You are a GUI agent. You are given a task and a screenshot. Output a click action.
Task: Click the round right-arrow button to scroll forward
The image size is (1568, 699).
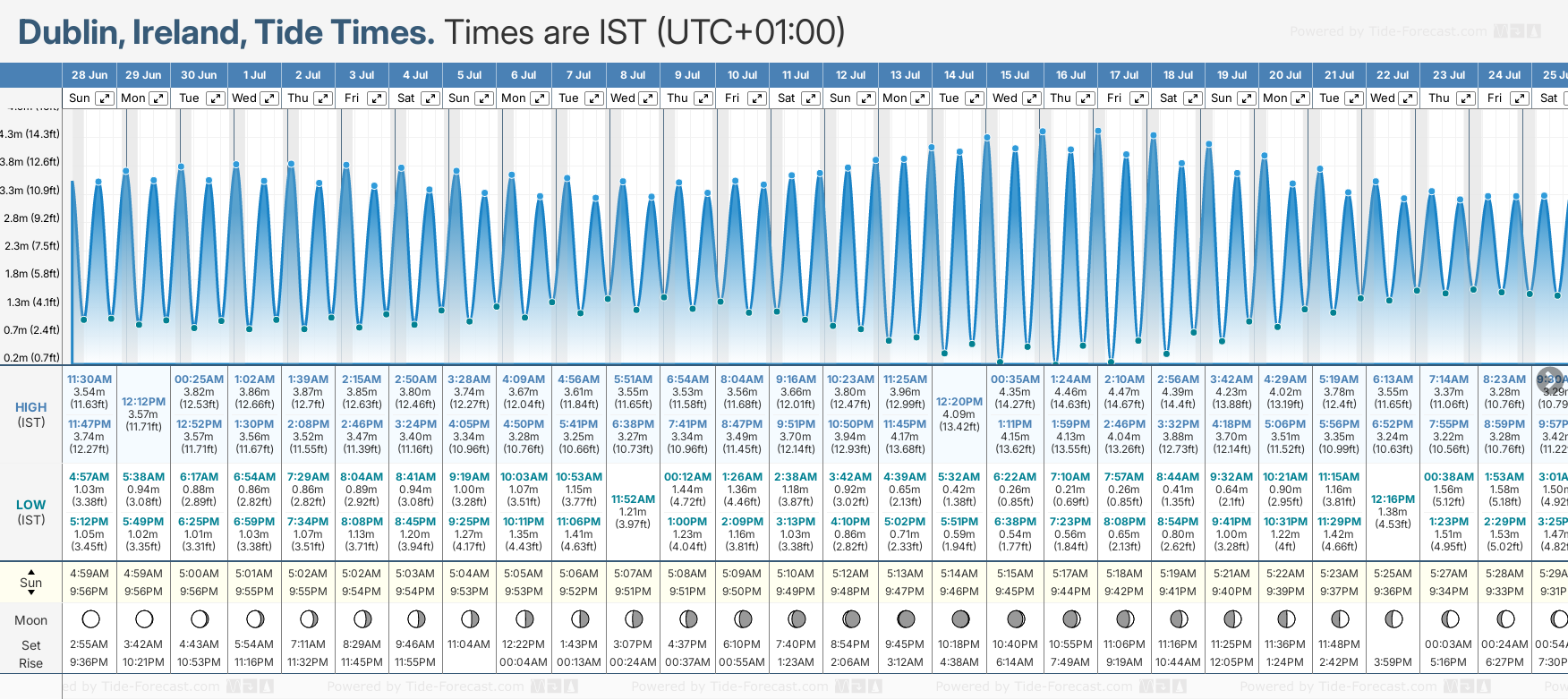coord(1551,379)
